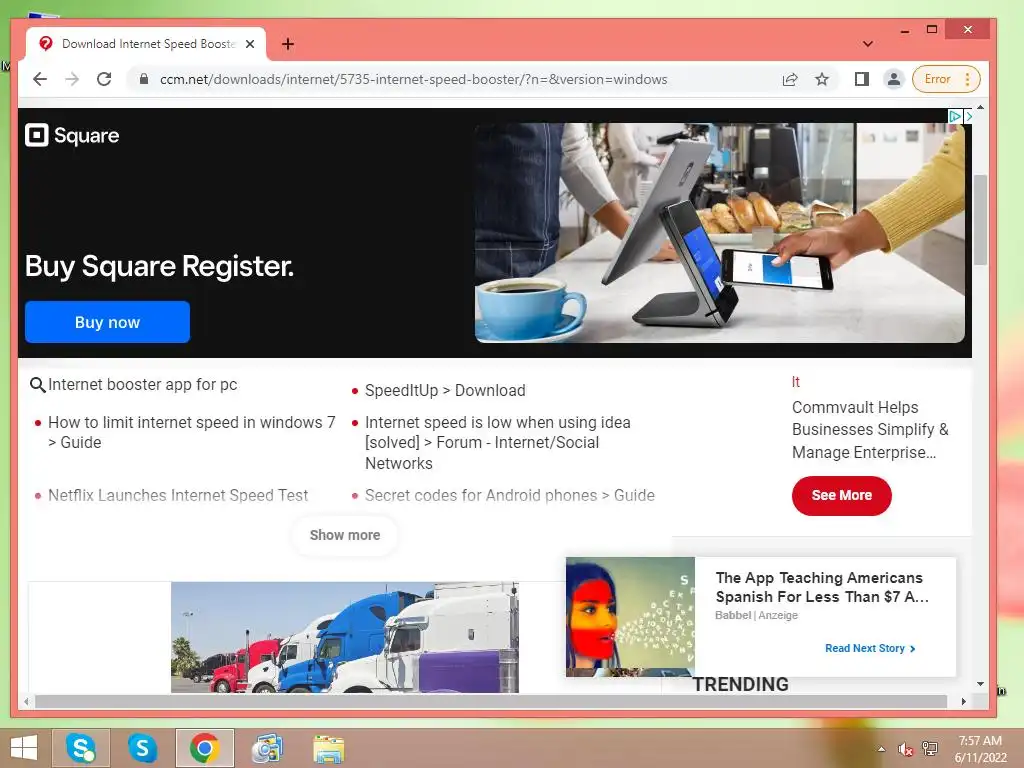Click the Buy now button

tap(107, 322)
